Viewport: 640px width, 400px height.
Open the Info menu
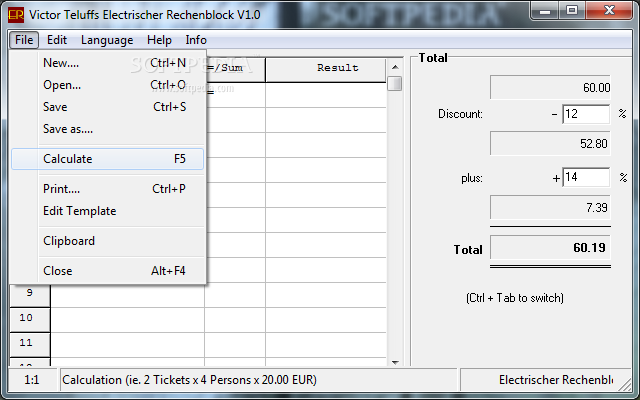click(x=196, y=40)
